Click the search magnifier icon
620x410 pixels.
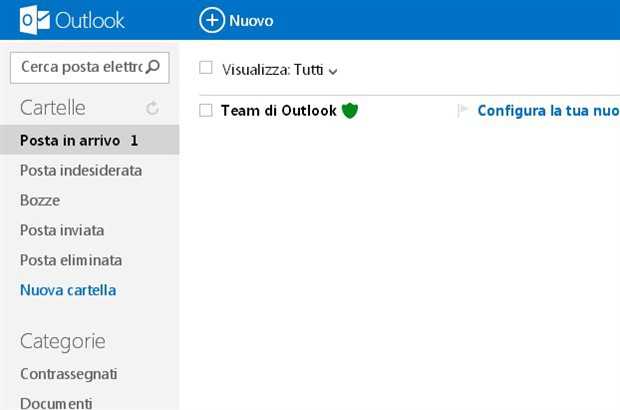[x=153, y=67]
